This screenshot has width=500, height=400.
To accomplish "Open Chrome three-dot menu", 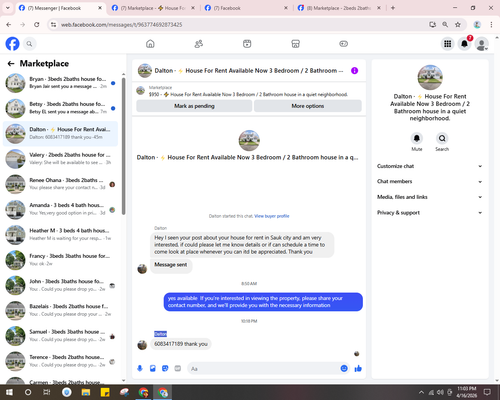I will (x=491, y=24).
